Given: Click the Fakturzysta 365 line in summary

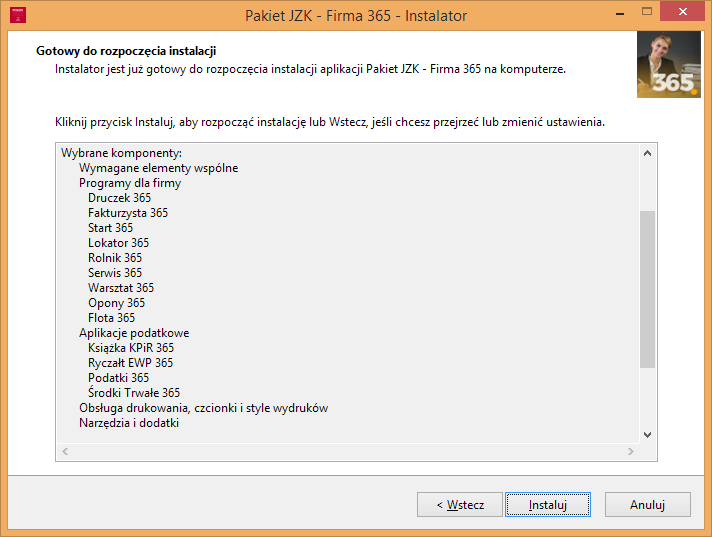Looking at the screenshot, I should pyautogui.click(x=128, y=213).
